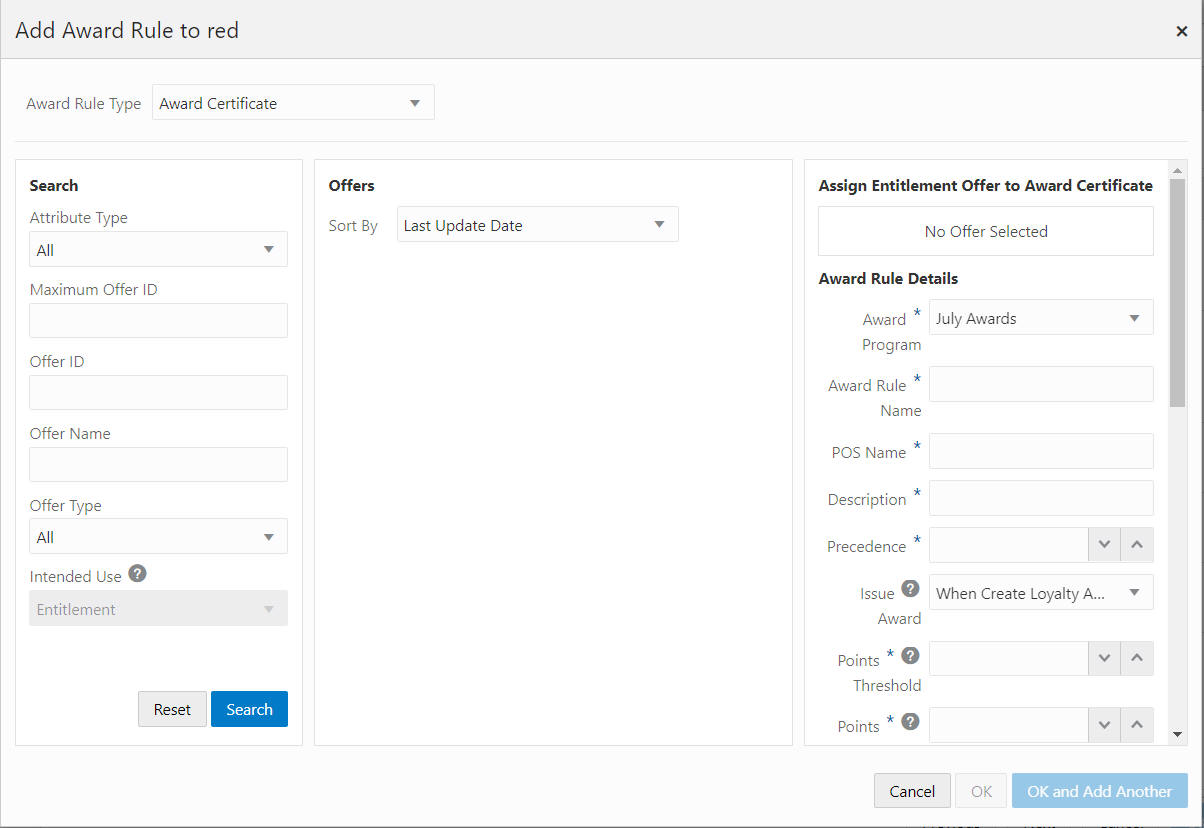
Task: Change Sort By Last Update Date
Action: 537,224
